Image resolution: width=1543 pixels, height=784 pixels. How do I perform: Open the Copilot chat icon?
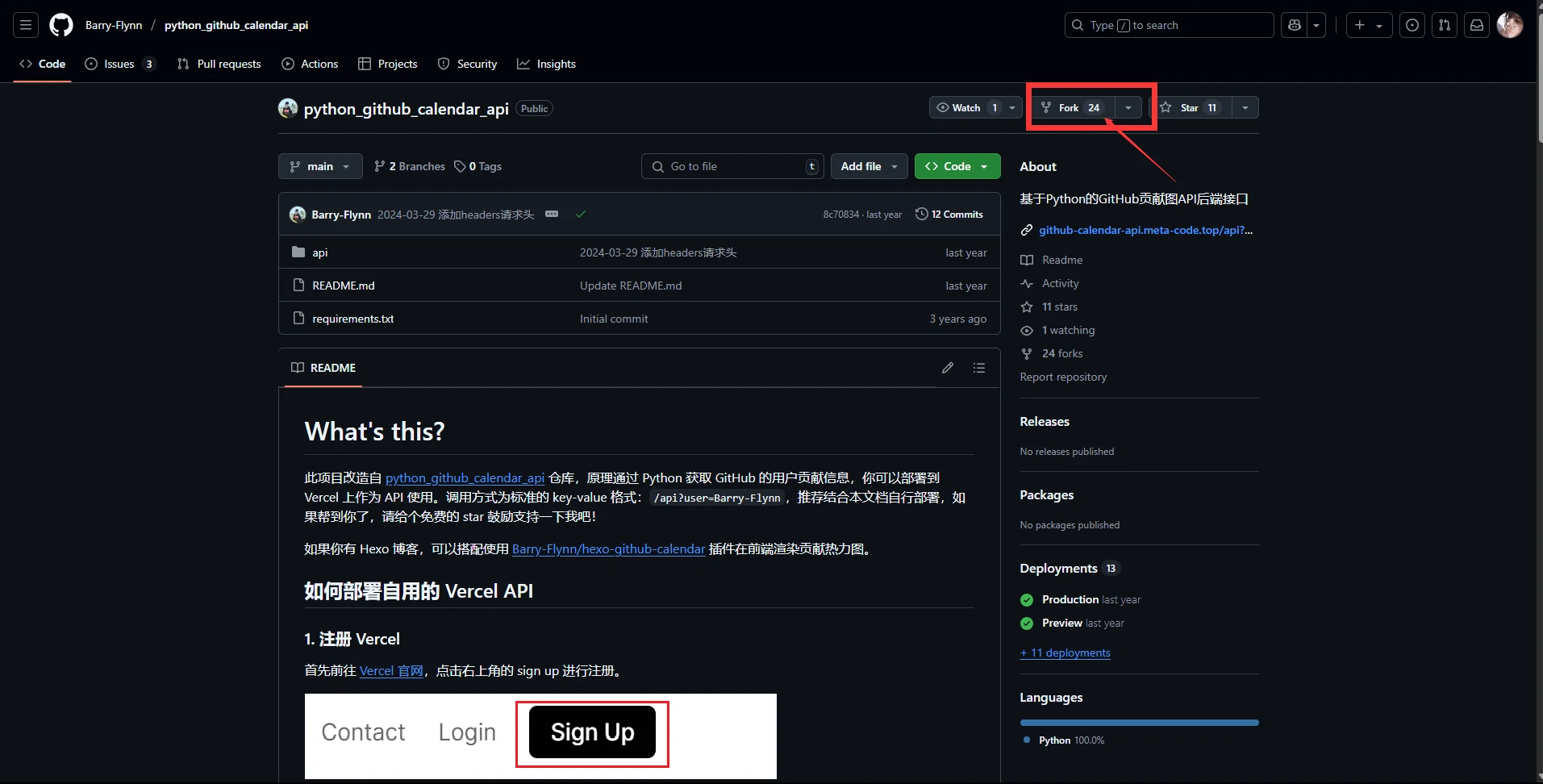[1295, 25]
